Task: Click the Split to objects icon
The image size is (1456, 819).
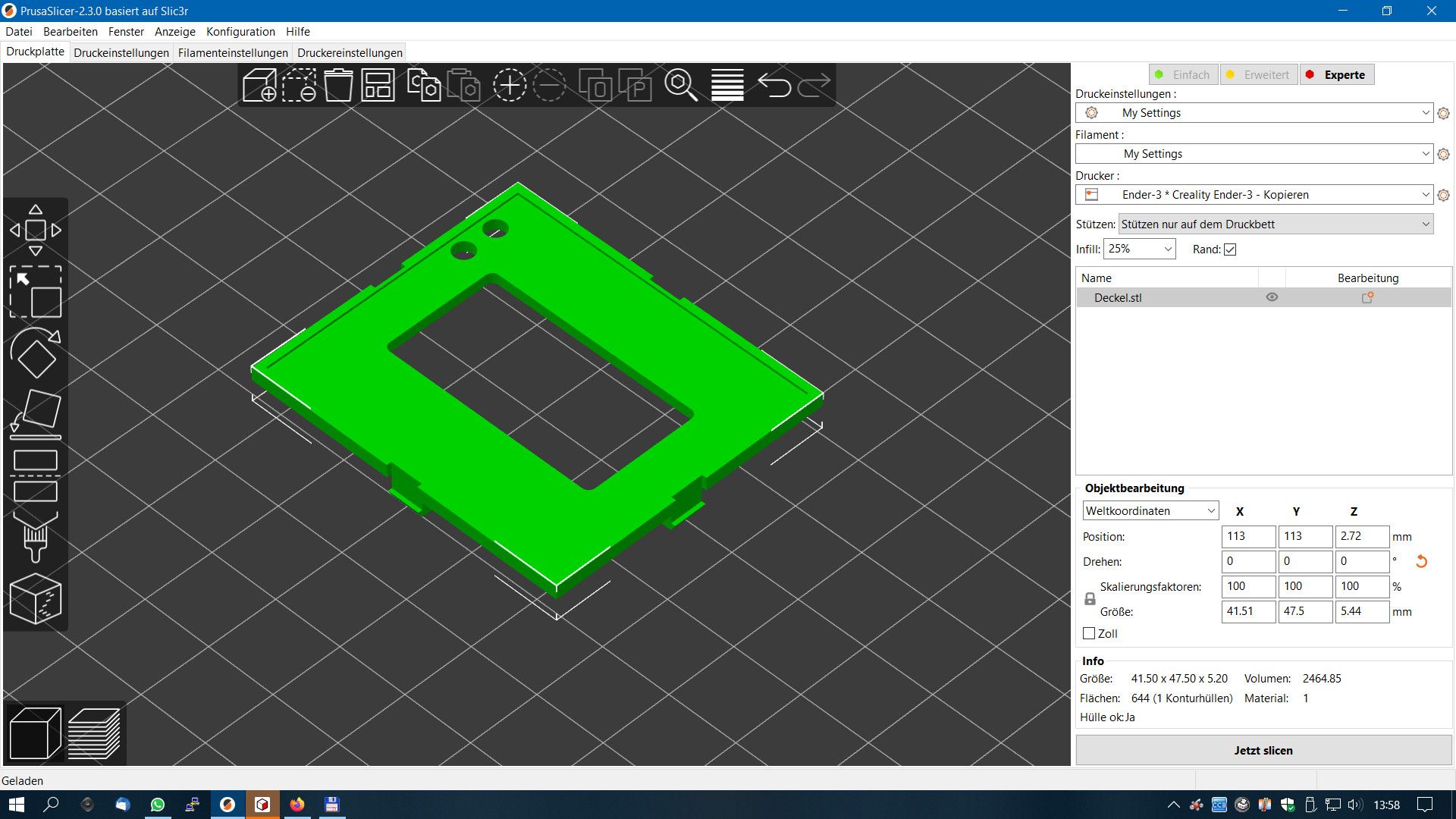Action: [595, 85]
